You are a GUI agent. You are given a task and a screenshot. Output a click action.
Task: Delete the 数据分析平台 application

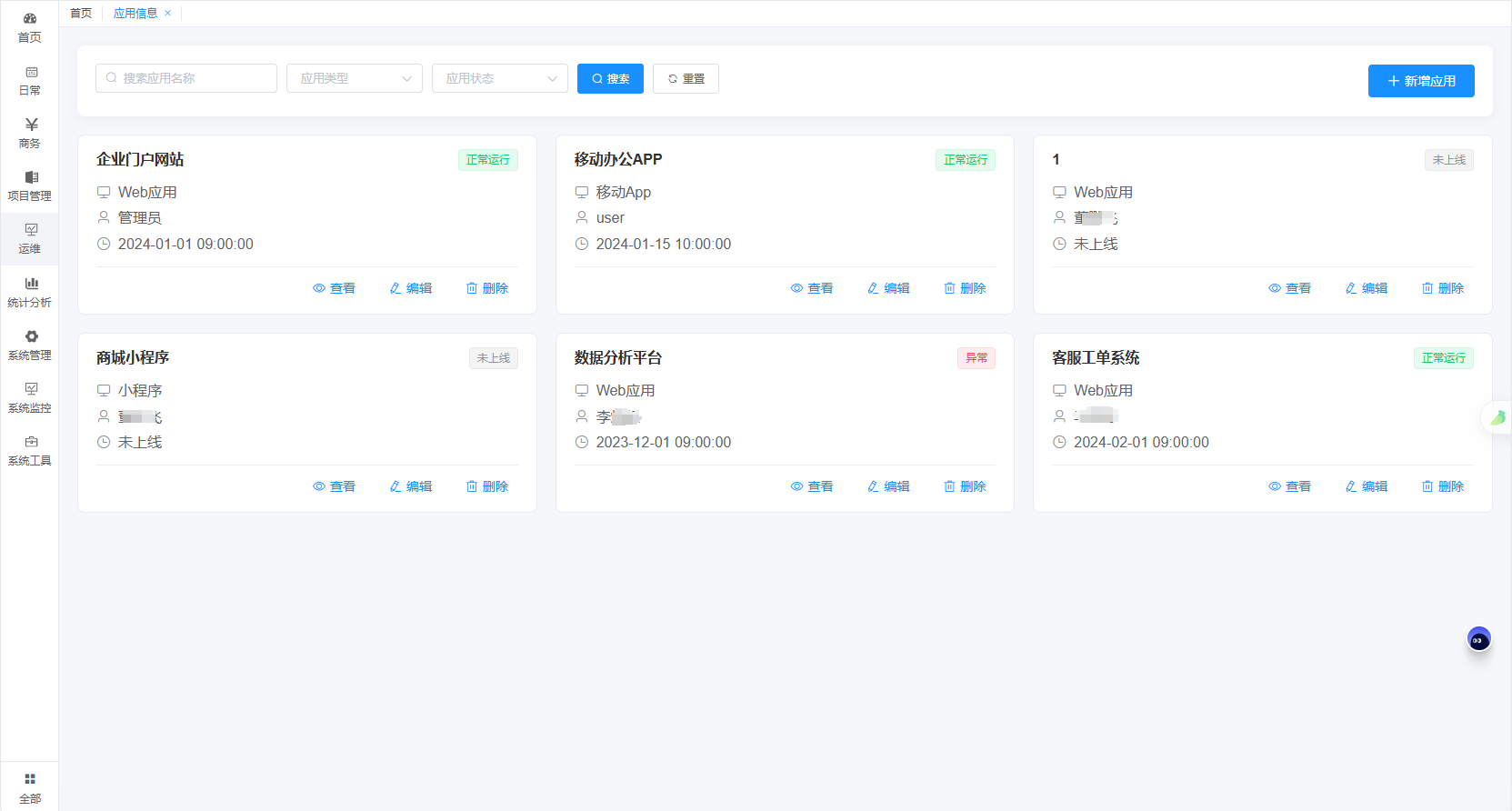coord(965,486)
